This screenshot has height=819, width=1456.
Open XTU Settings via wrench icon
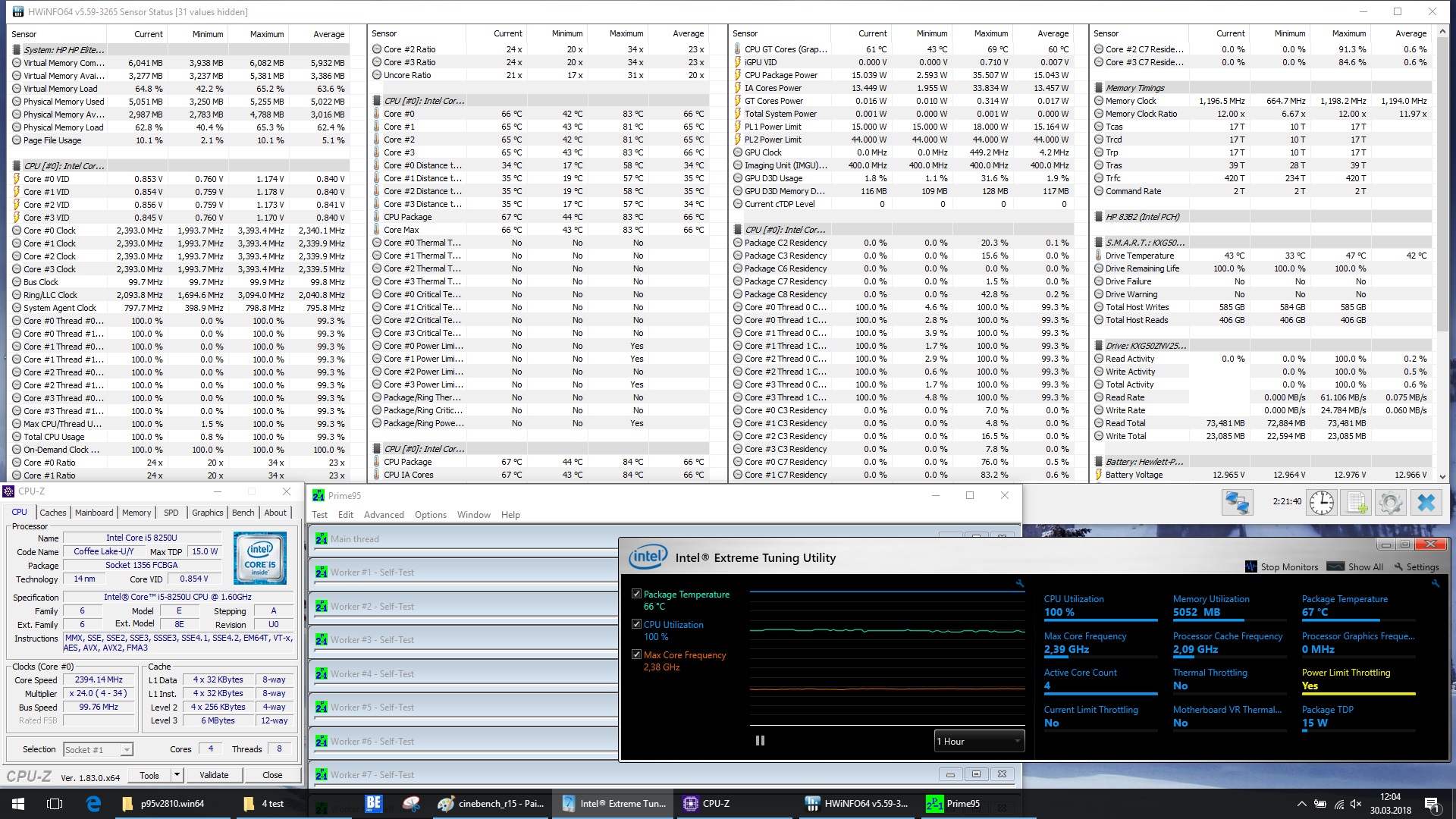(x=1398, y=566)
